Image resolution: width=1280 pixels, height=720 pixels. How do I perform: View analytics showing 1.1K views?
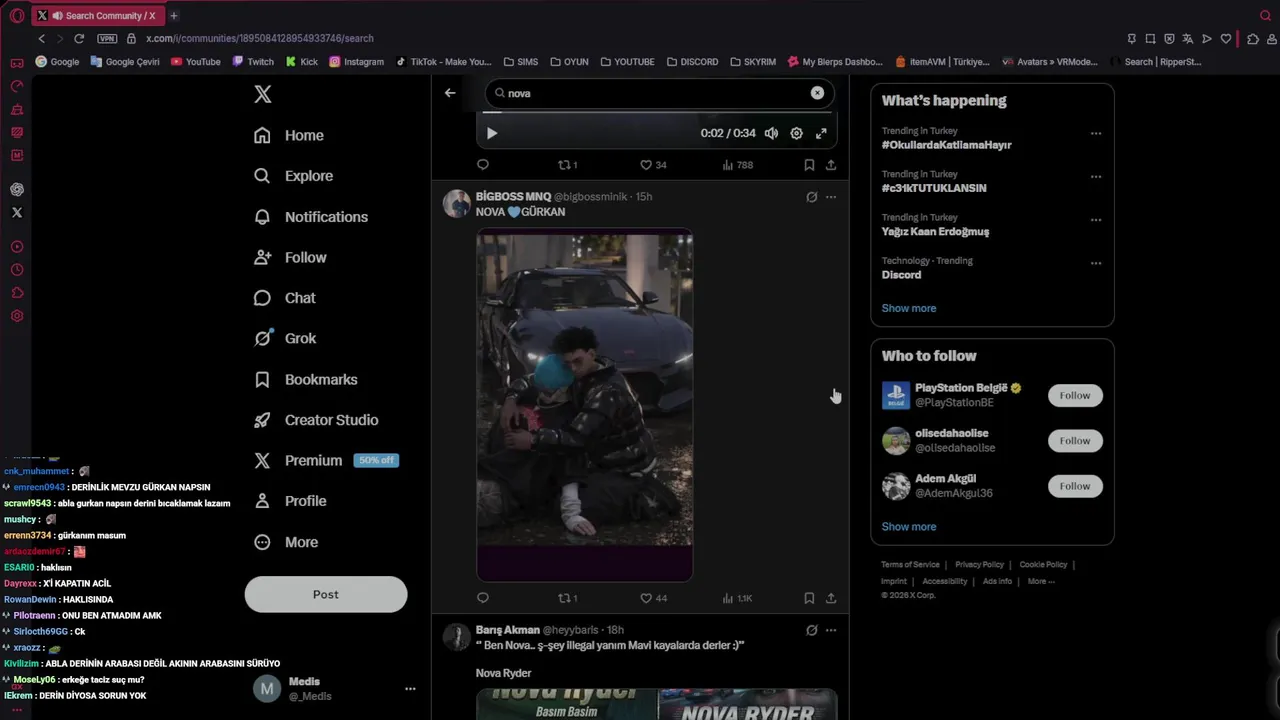click(x=738, y=598)
